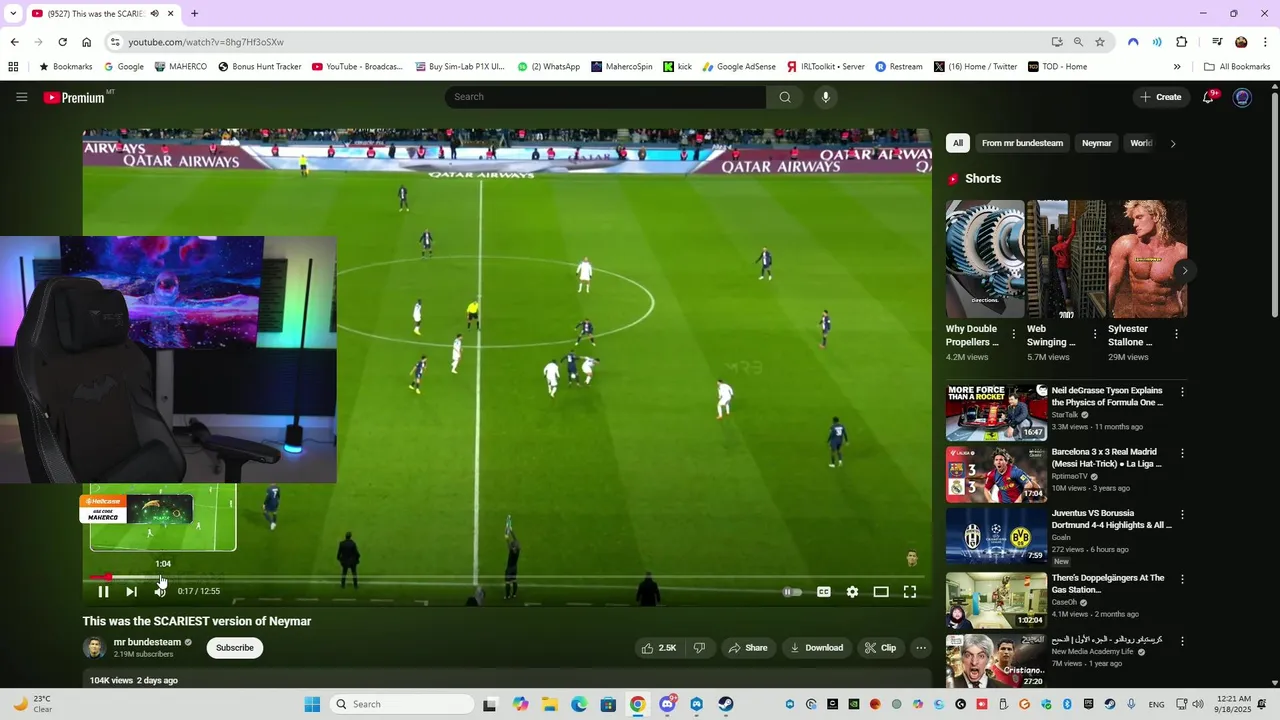This screenshot has width=1280, height=720.
Task: Toggle subtitles with the CC button
Action: tap(824, 592)
